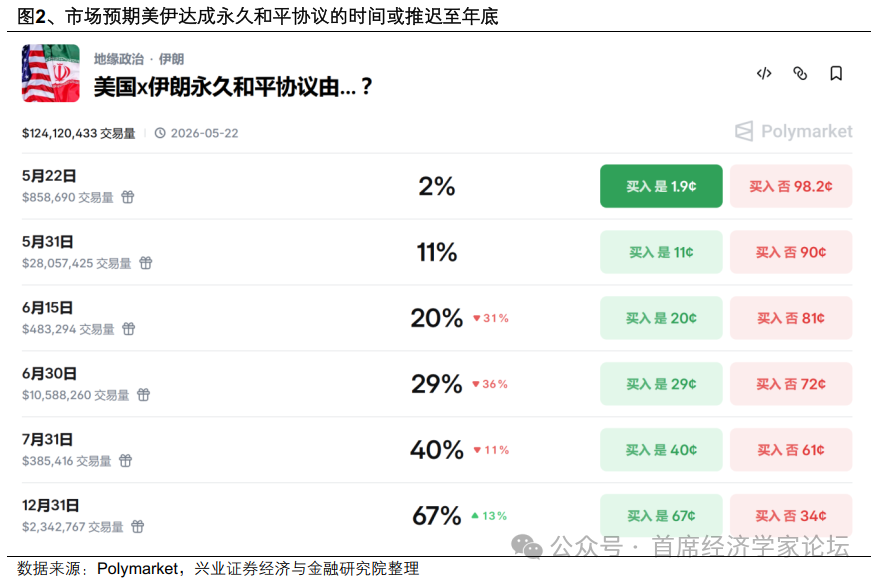Click the Polymarket logo
The height and width of the screenshot is (581, 877).
click(x=793, y=131)
